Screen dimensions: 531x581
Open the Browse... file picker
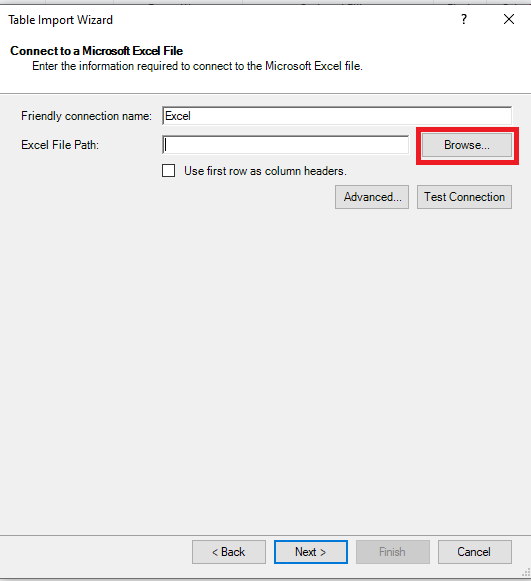click(467, 145)
